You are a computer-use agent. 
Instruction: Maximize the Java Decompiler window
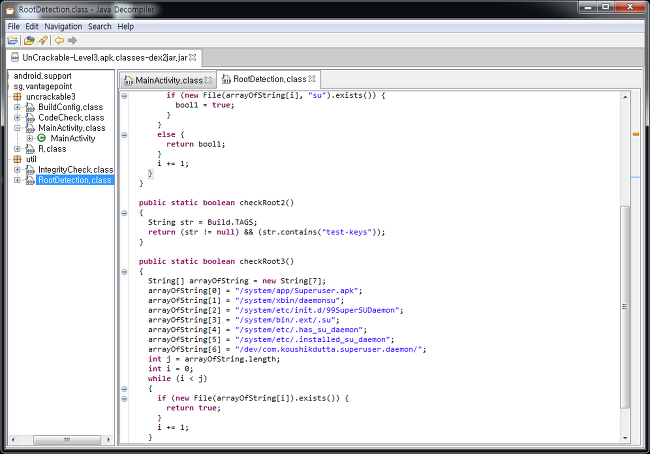[606, 7]
